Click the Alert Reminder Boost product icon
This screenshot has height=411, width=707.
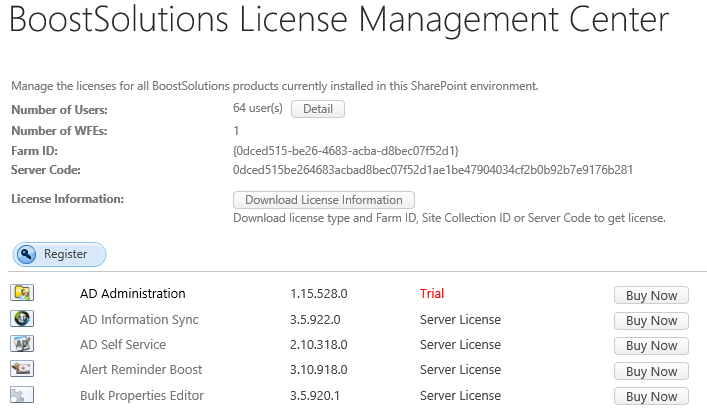(x=22, y=370)
